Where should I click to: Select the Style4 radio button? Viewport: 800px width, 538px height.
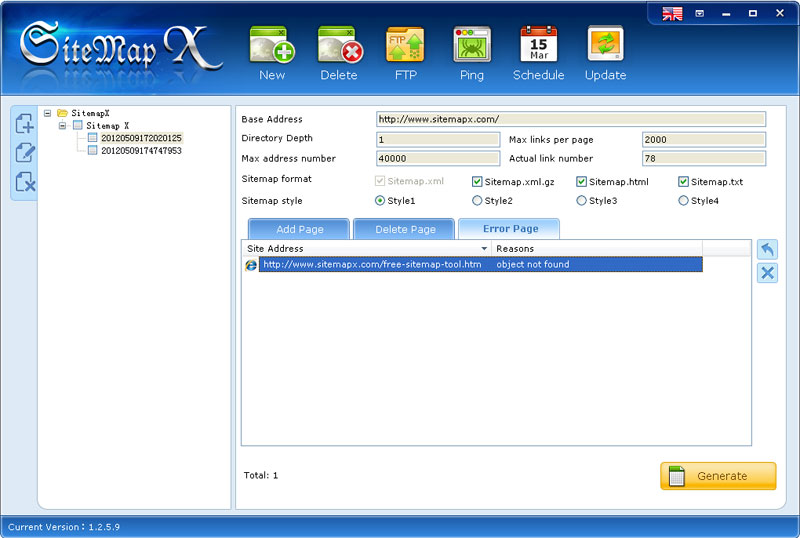683,201
